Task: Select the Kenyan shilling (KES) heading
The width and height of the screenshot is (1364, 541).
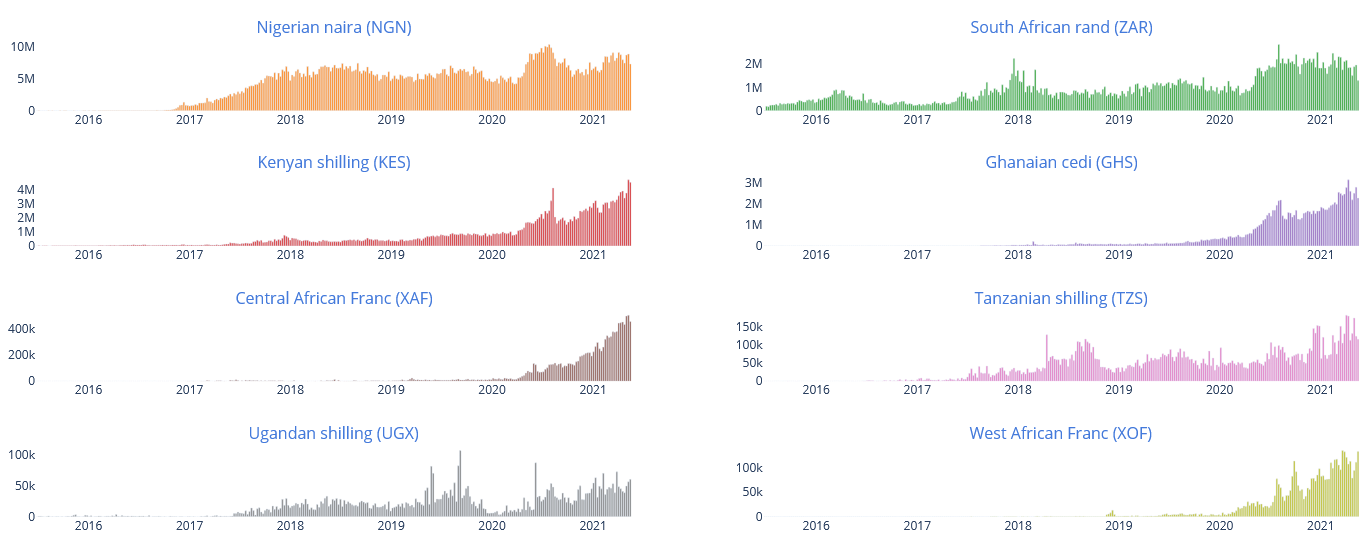Action: 334,162
